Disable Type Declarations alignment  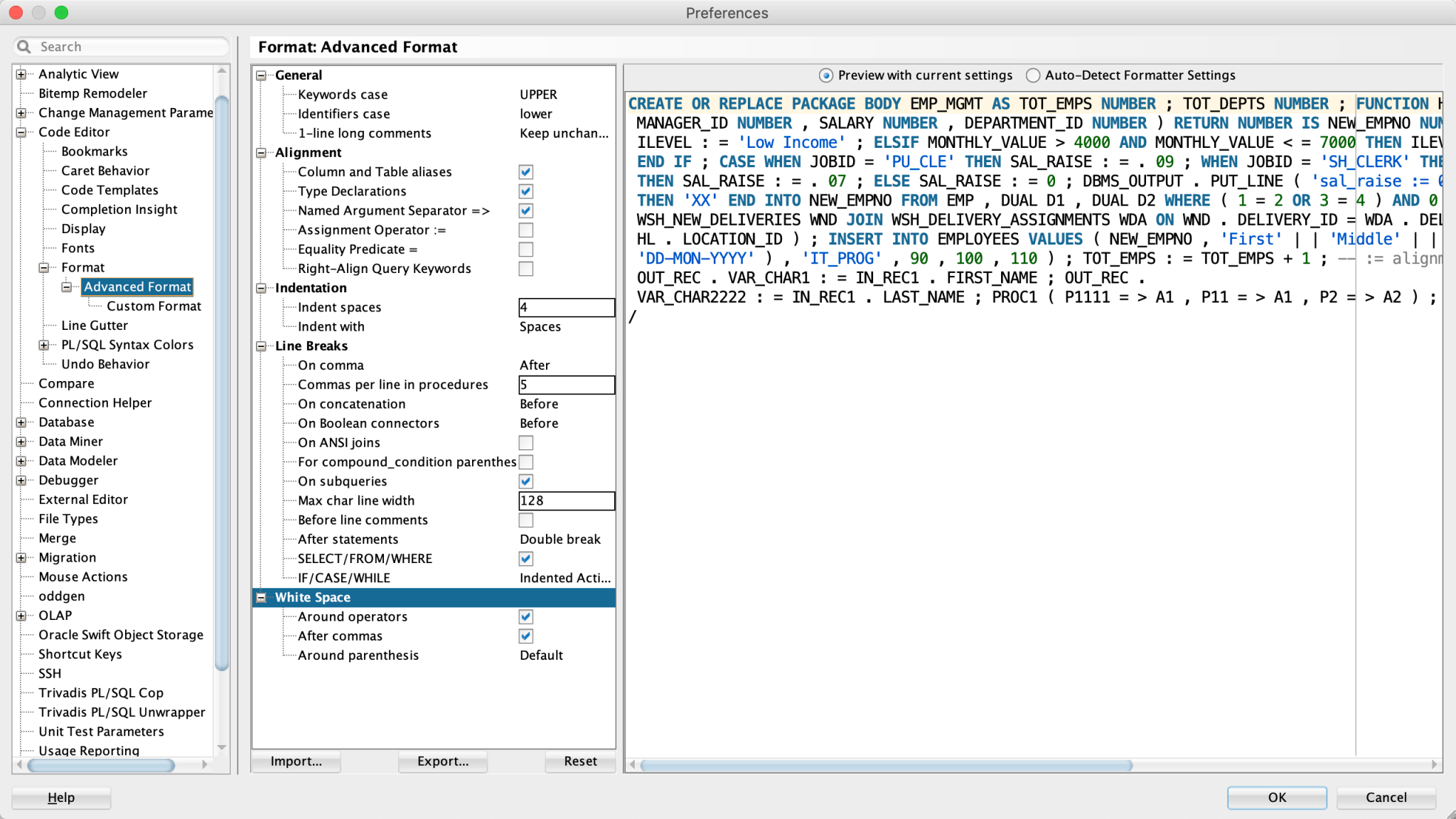pos(525,191)
